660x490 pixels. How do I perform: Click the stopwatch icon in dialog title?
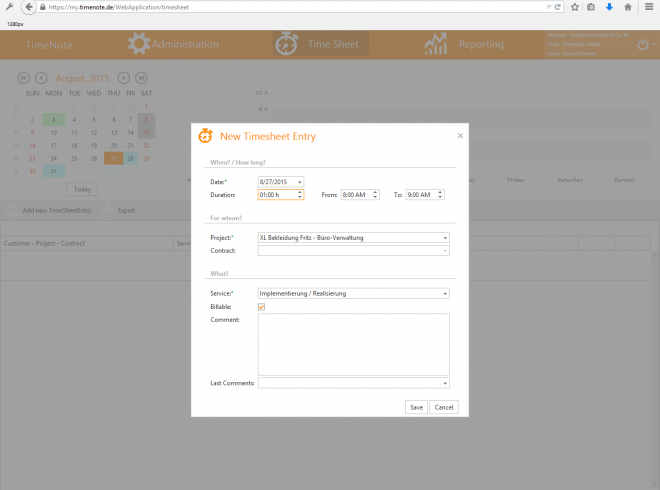205,136
